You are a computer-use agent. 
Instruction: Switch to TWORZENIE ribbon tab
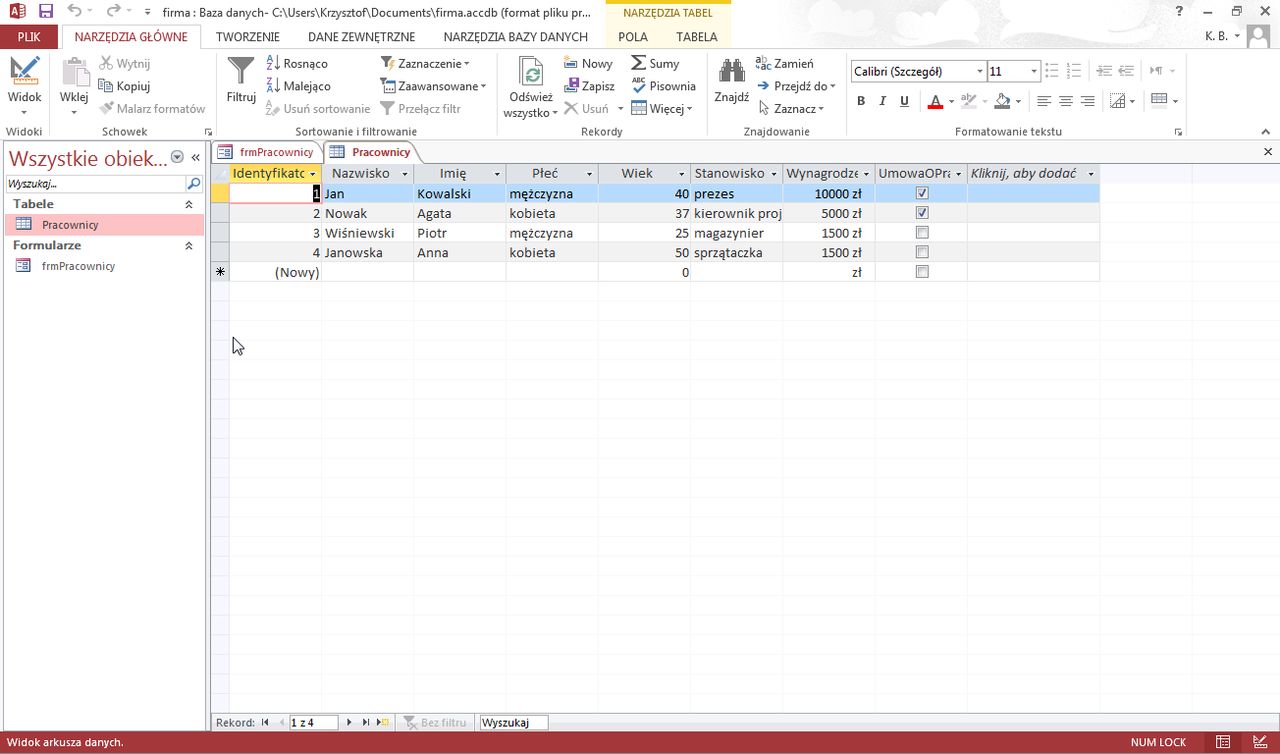tap(248, 37)
